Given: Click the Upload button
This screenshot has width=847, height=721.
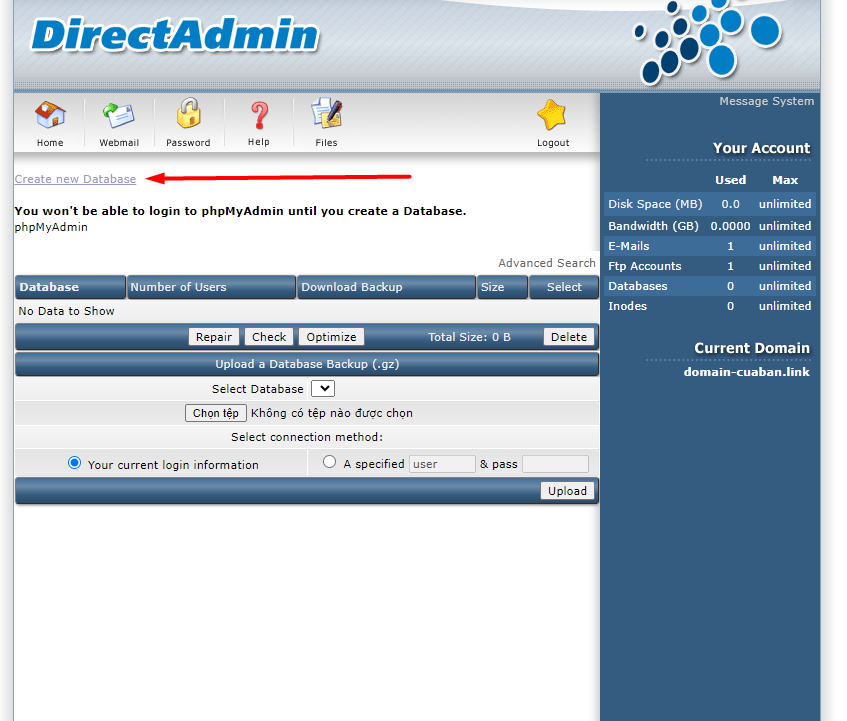Looking at the screenshot, I should 567,491.
